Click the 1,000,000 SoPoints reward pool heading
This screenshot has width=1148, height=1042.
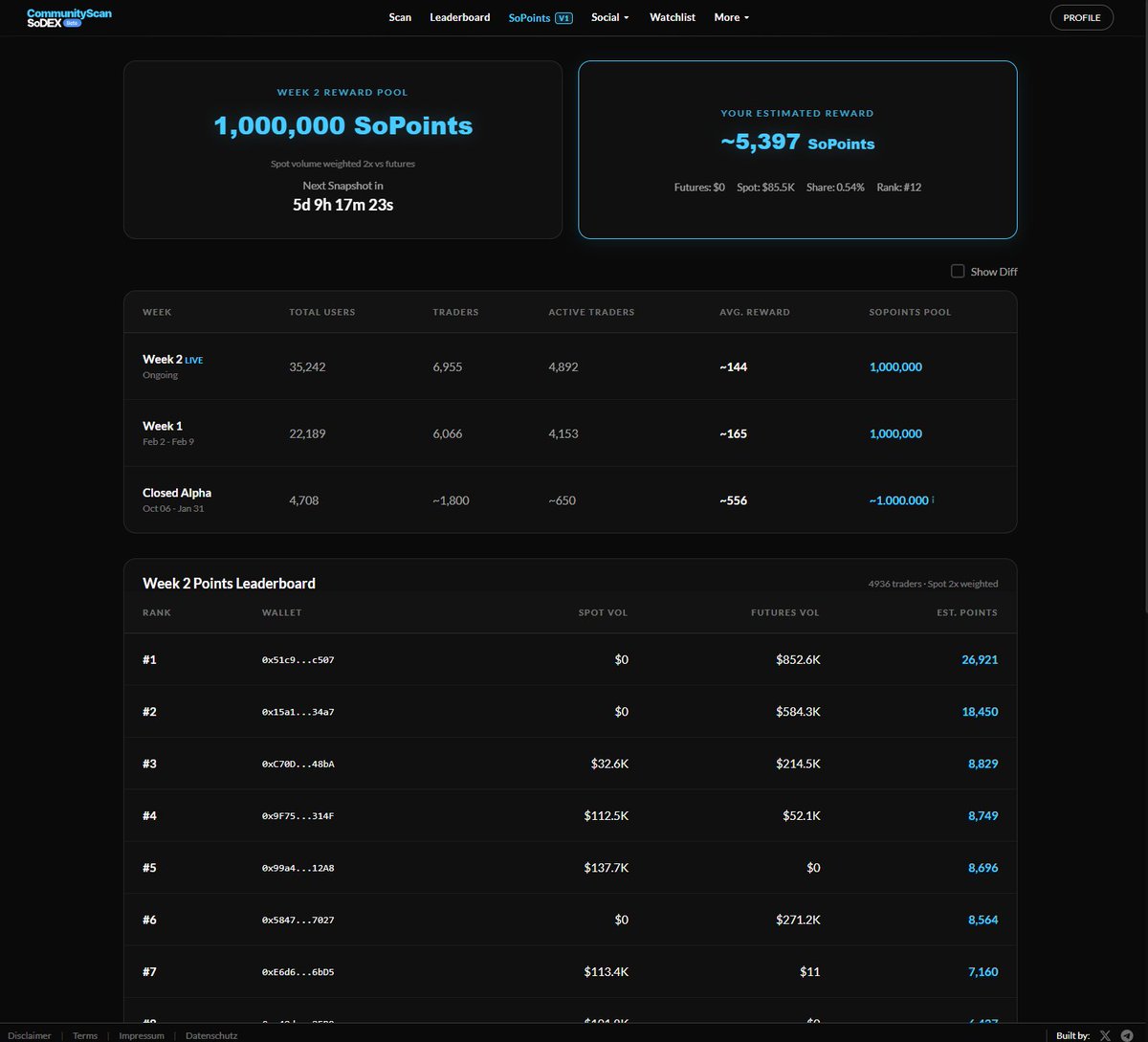(342, 125)
